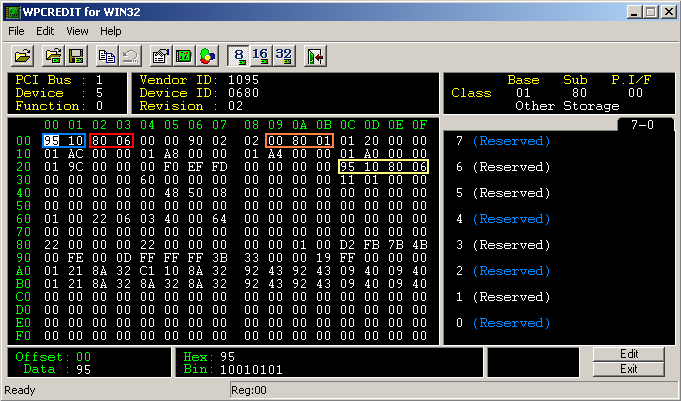Click the Edit button
Image resolution: width=681 pixels, height=401 pixels.
[629, 354]
